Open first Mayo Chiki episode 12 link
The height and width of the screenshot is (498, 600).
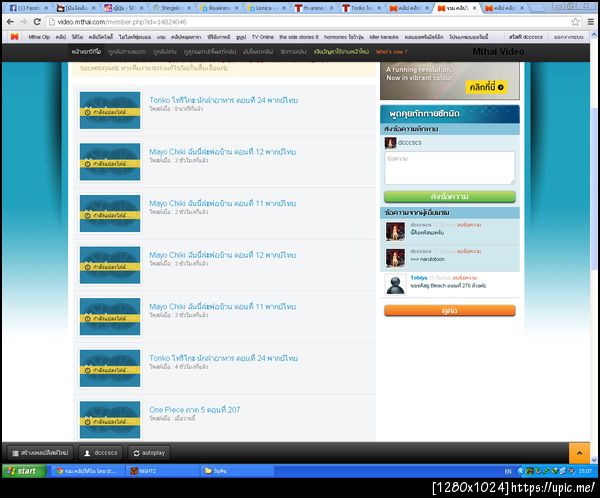pyautogui.click(x=222, y=152)
